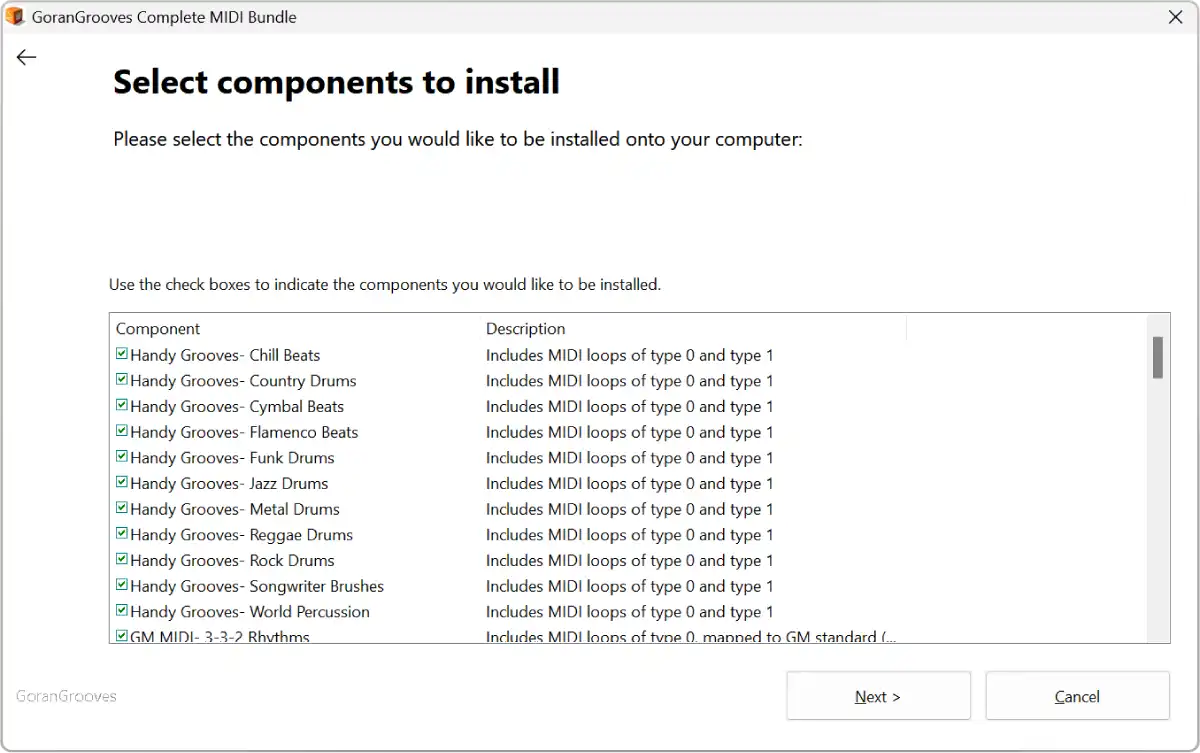Viewport: 1200px width, 753px height.
Task: Click the Cancel button
Action: pyautogui.click(x=1077, y=696)
